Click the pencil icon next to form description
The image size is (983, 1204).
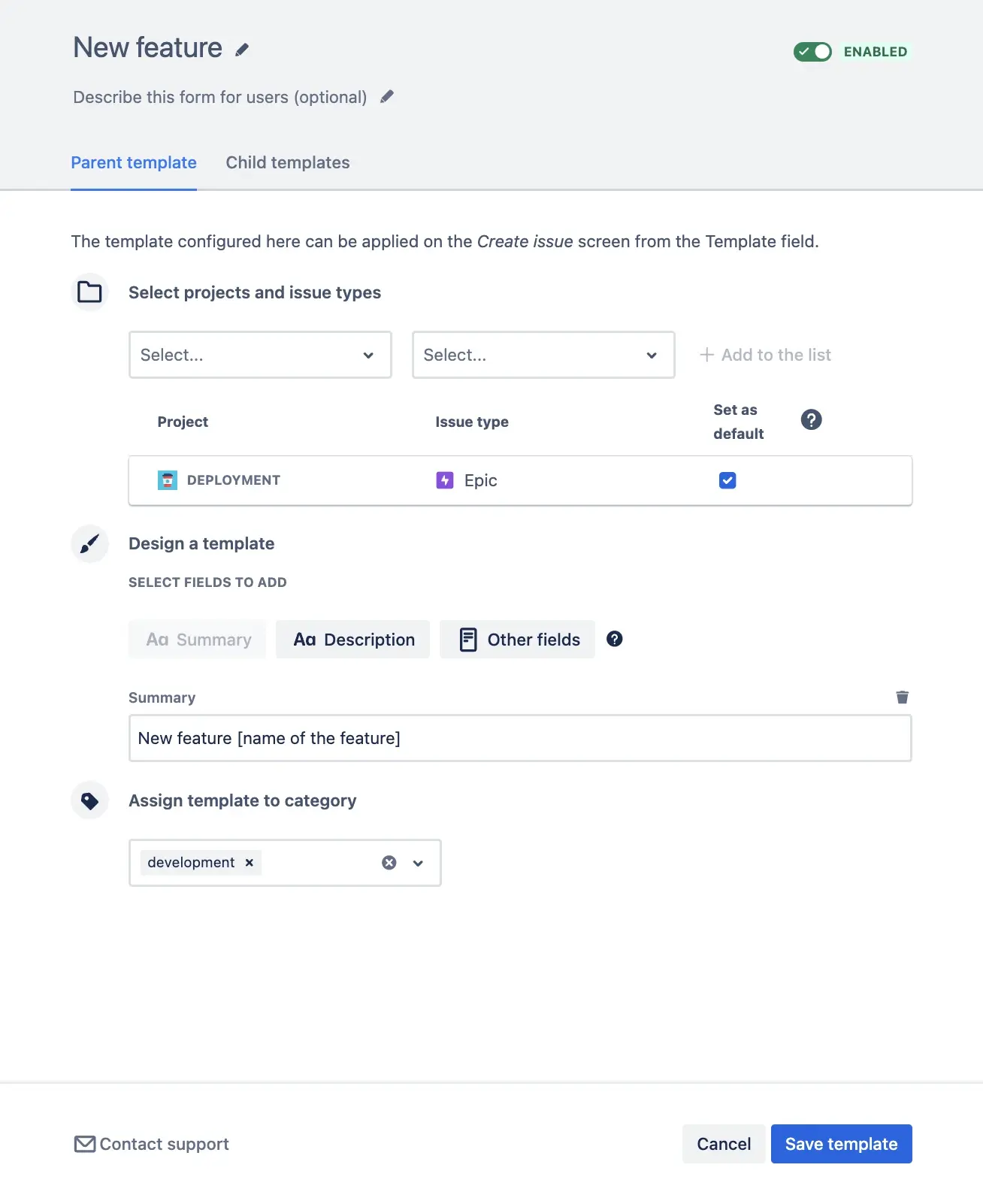coord(387,97)
